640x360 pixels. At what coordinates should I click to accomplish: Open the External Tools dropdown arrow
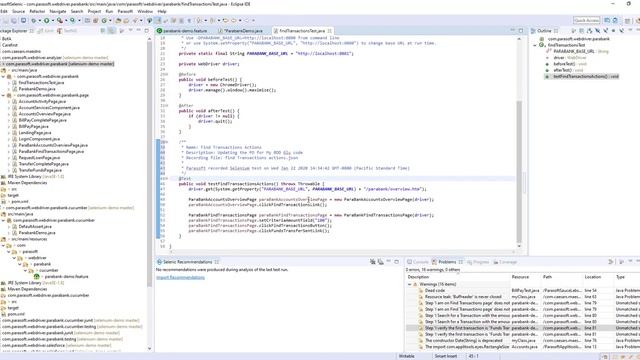pos(66,20)
